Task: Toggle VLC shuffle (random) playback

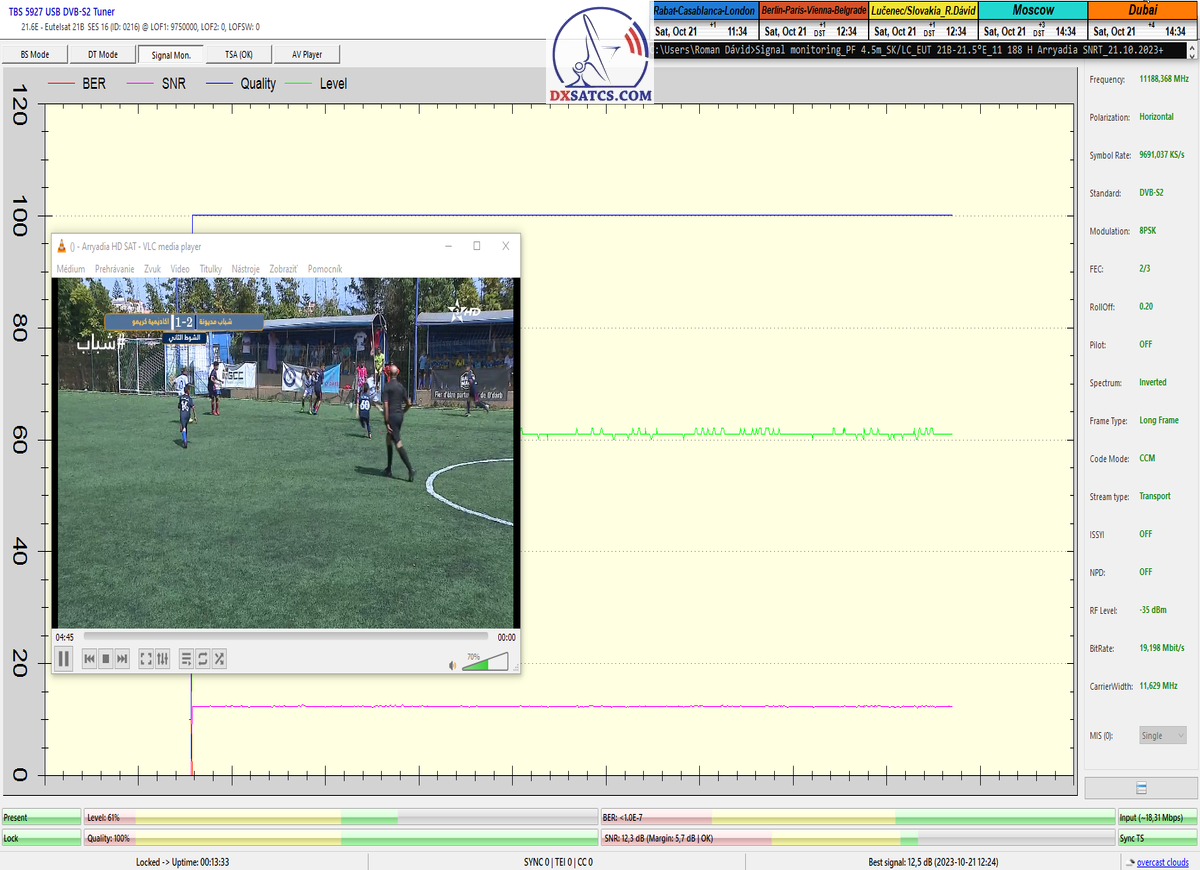Action: tap(219, 658)
